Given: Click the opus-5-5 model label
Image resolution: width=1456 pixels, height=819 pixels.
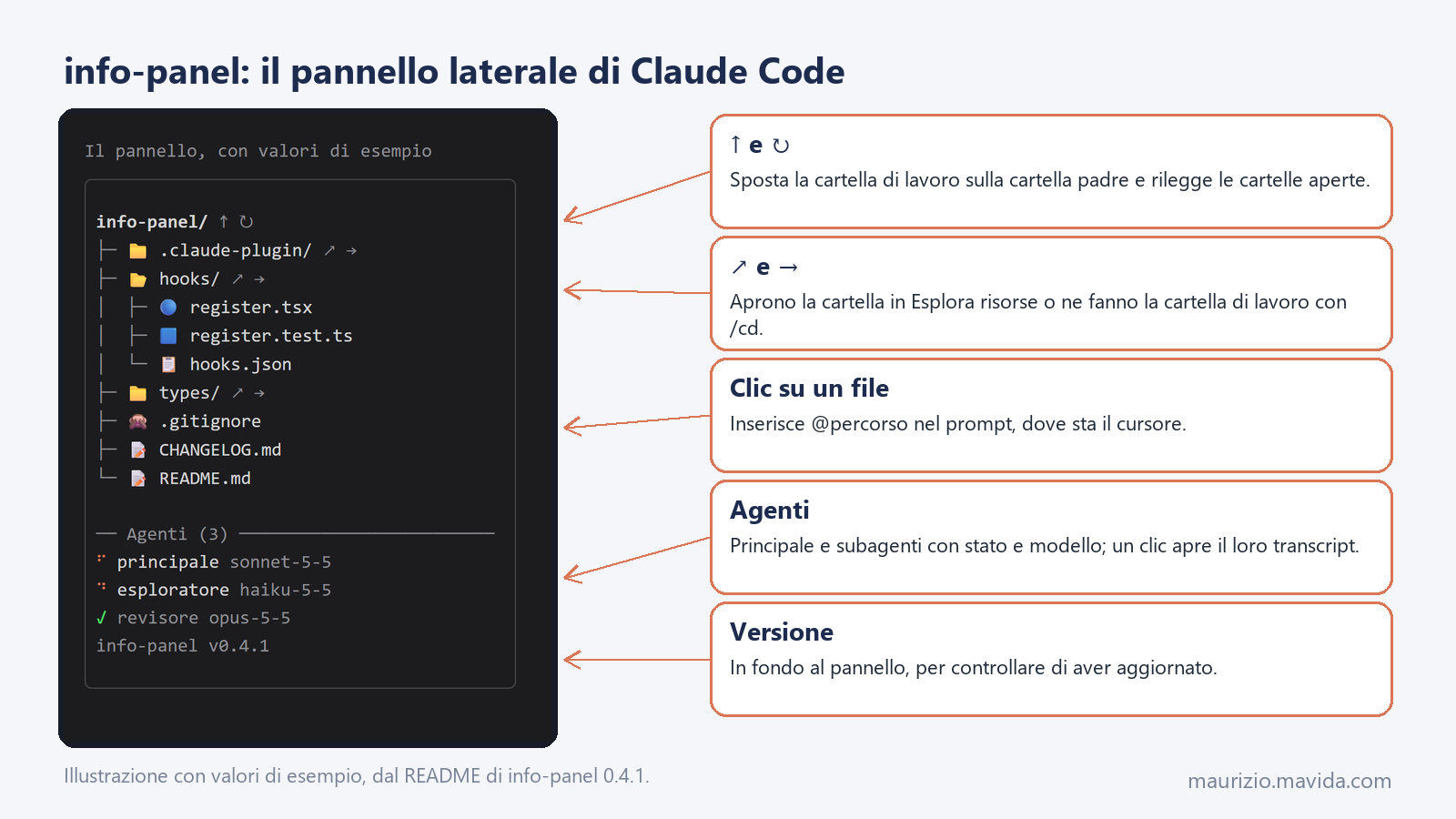Looking at the screenshot, I should (250, 617).
